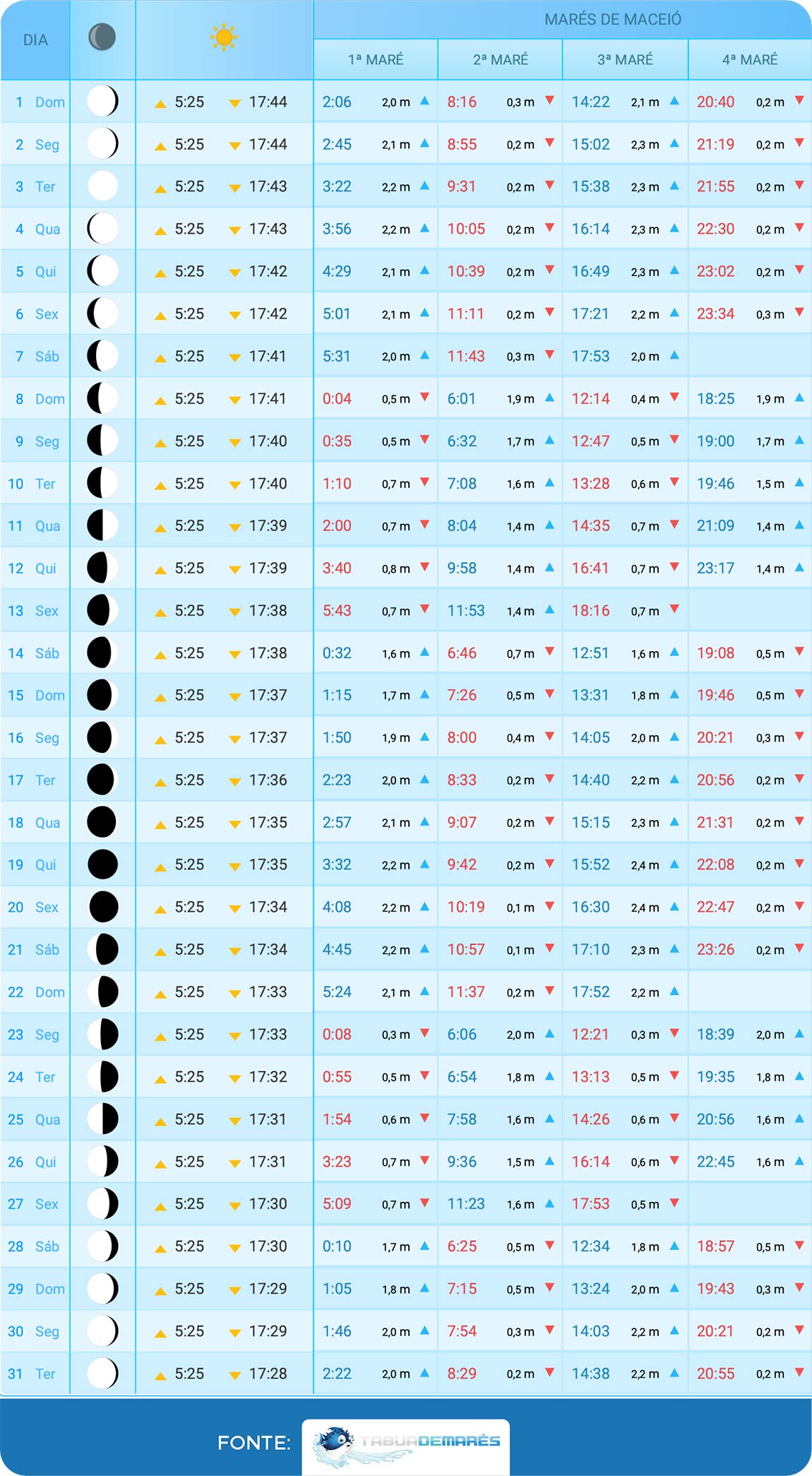Click sunrise arrow icon on day 1

pyautogui.click(x=160, y=104)
